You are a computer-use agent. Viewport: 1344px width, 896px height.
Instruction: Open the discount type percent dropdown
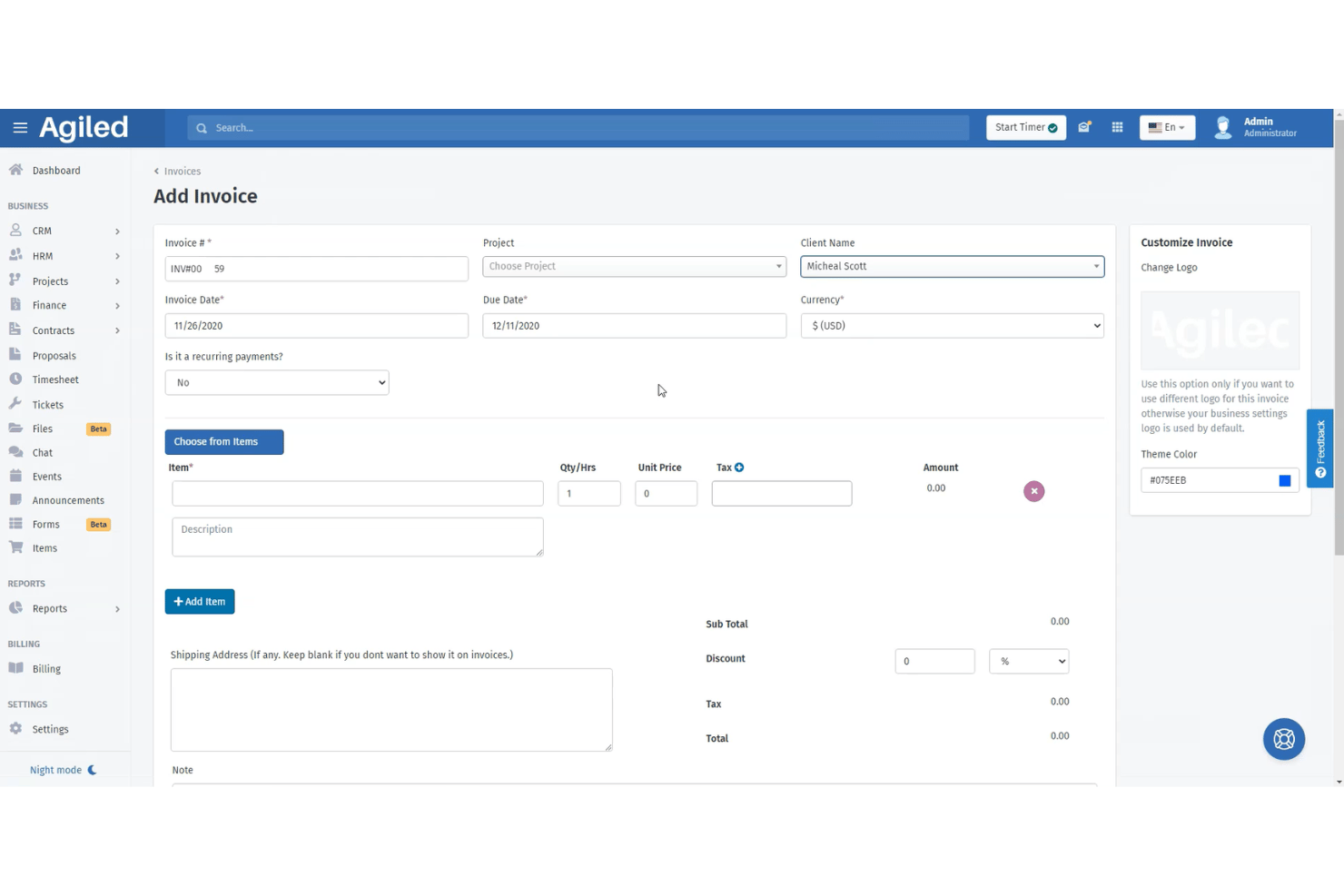click(1029, 661)
